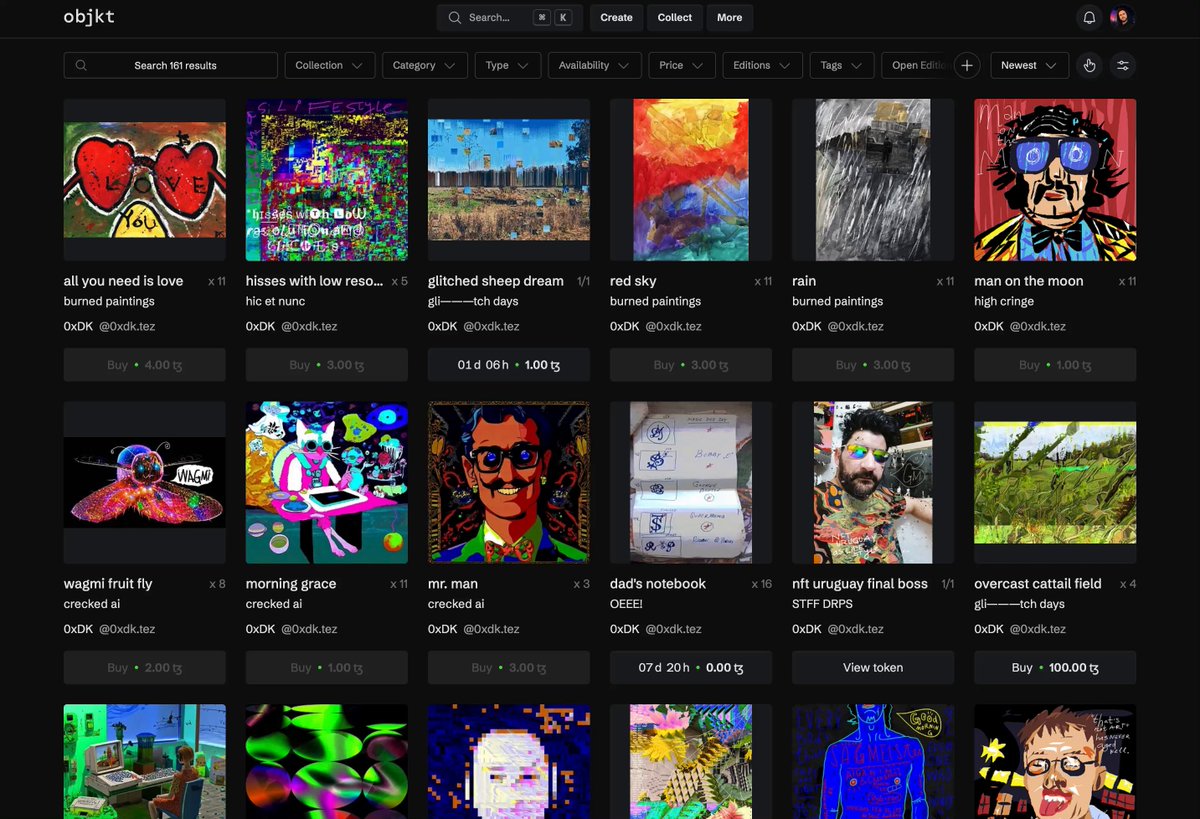The width and height of the screenshot is (1200, 819).
Task: Click the magnifier icon in the top search bar
Action: (455, 17)
